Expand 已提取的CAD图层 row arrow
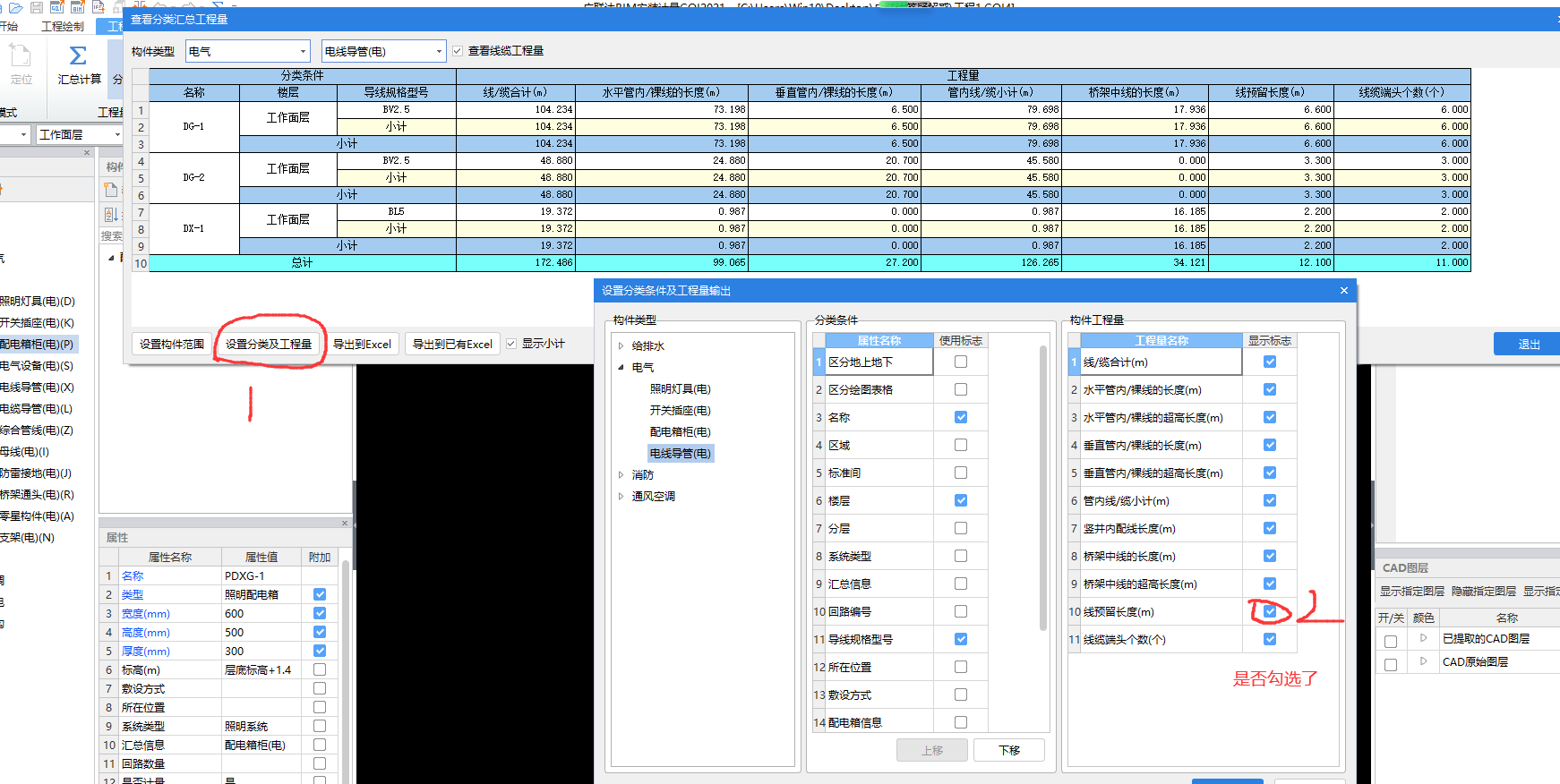The height and width of the screenshot is (784, 1560). (x=1423, y=638)
